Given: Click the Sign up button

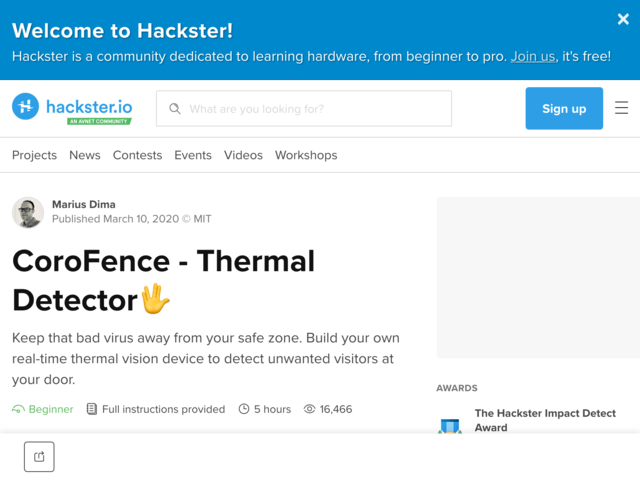Looking at the screenshot, I should click(x=564, y=108).
